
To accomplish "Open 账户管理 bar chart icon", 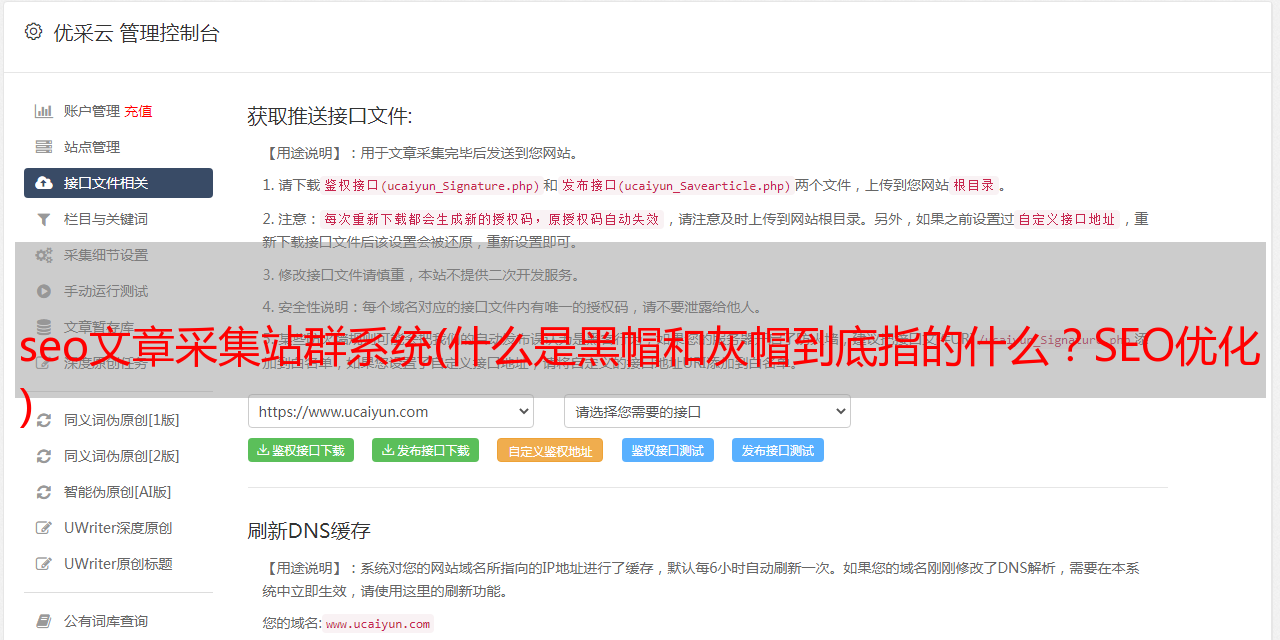I will point(44,111).
